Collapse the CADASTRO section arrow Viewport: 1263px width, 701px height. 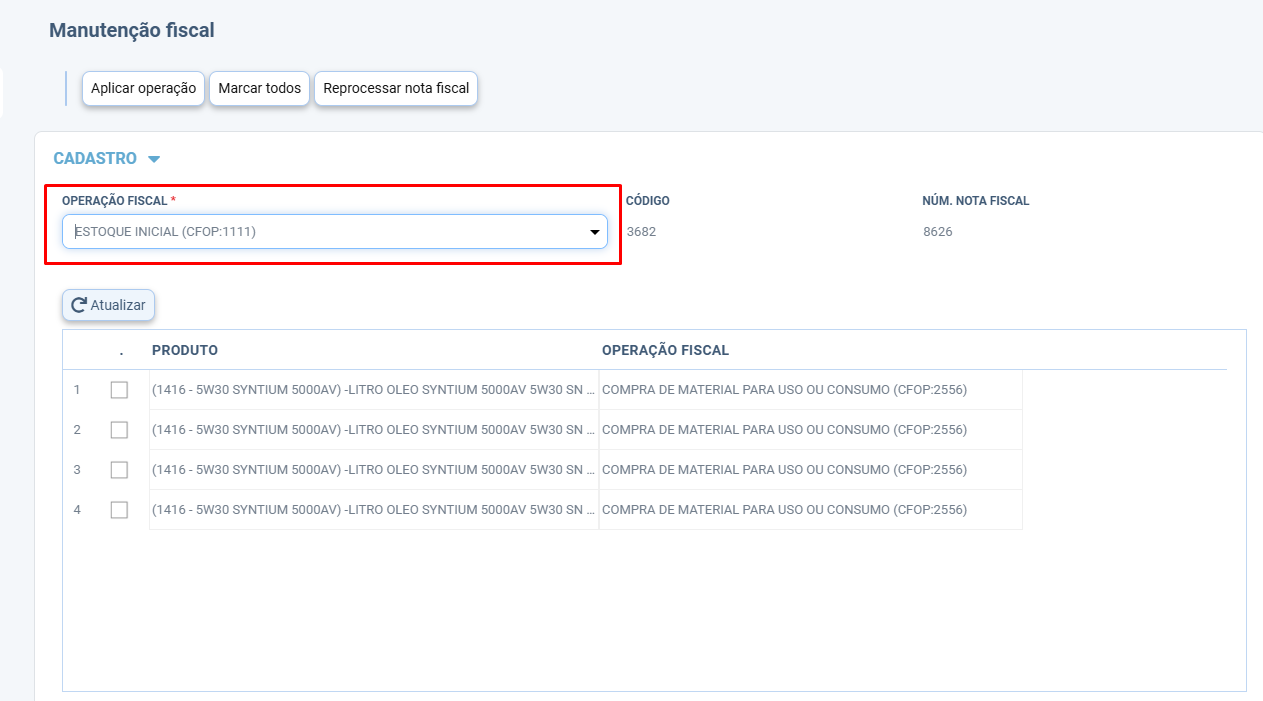click(x=154, y=159)
